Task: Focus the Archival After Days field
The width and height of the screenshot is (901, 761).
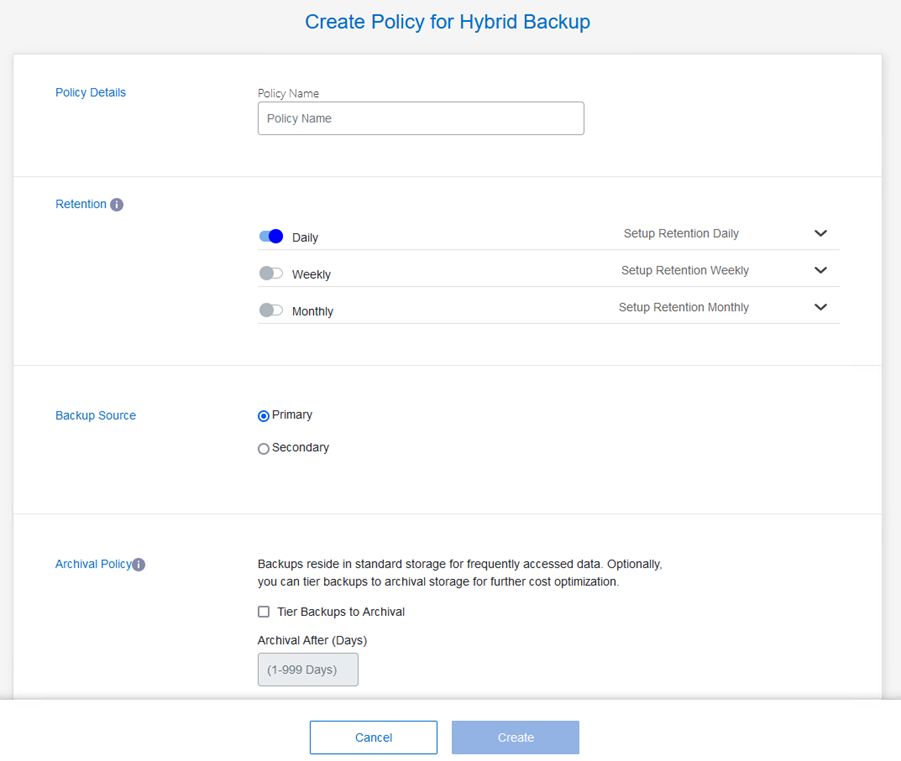Action: click(x=307, y=670)
